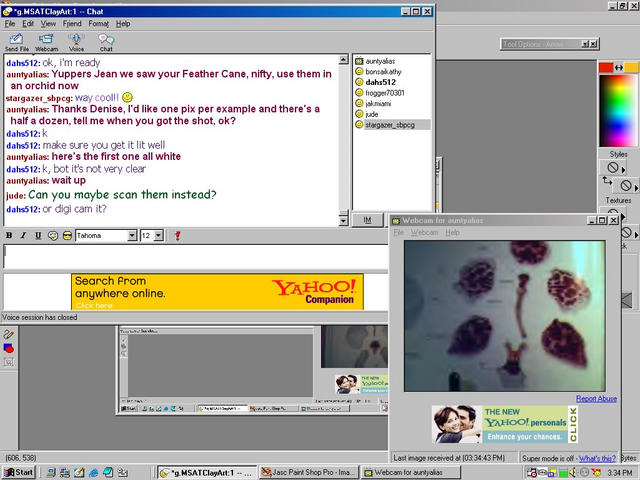Select stargazer_sbpcg in the user list
Image resolution: width=640 pixels, height=480 pixels.
coord(392,124)
